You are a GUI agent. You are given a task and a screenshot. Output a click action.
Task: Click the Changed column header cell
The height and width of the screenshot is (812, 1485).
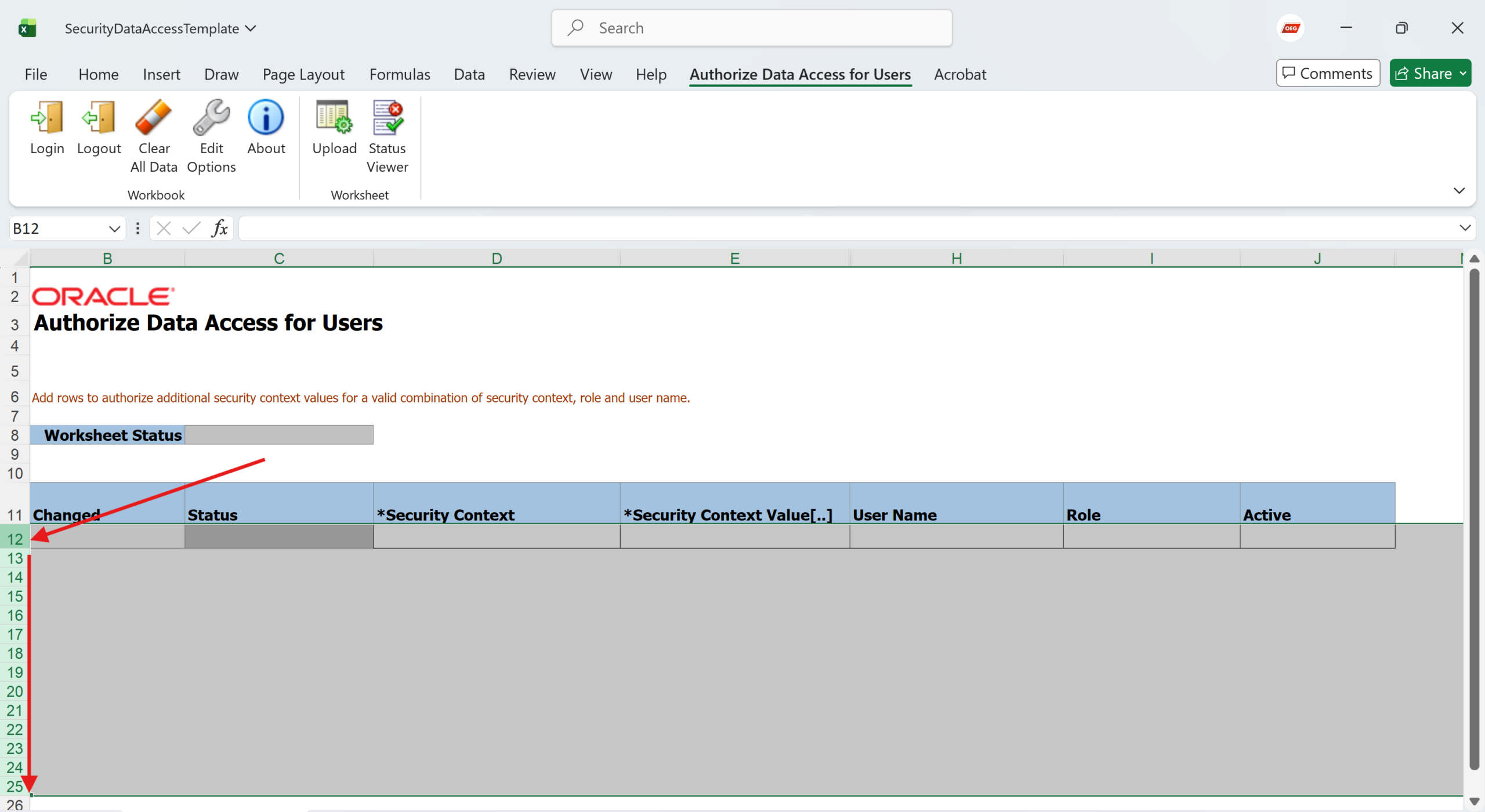click(x=107, y=503)
